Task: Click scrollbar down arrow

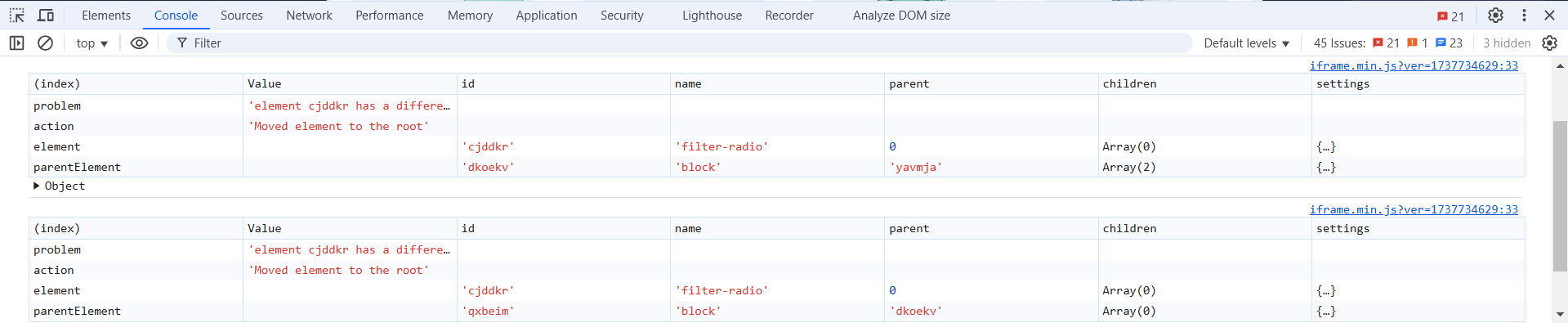Action: pyautogui.click(x=1560, y=314)
